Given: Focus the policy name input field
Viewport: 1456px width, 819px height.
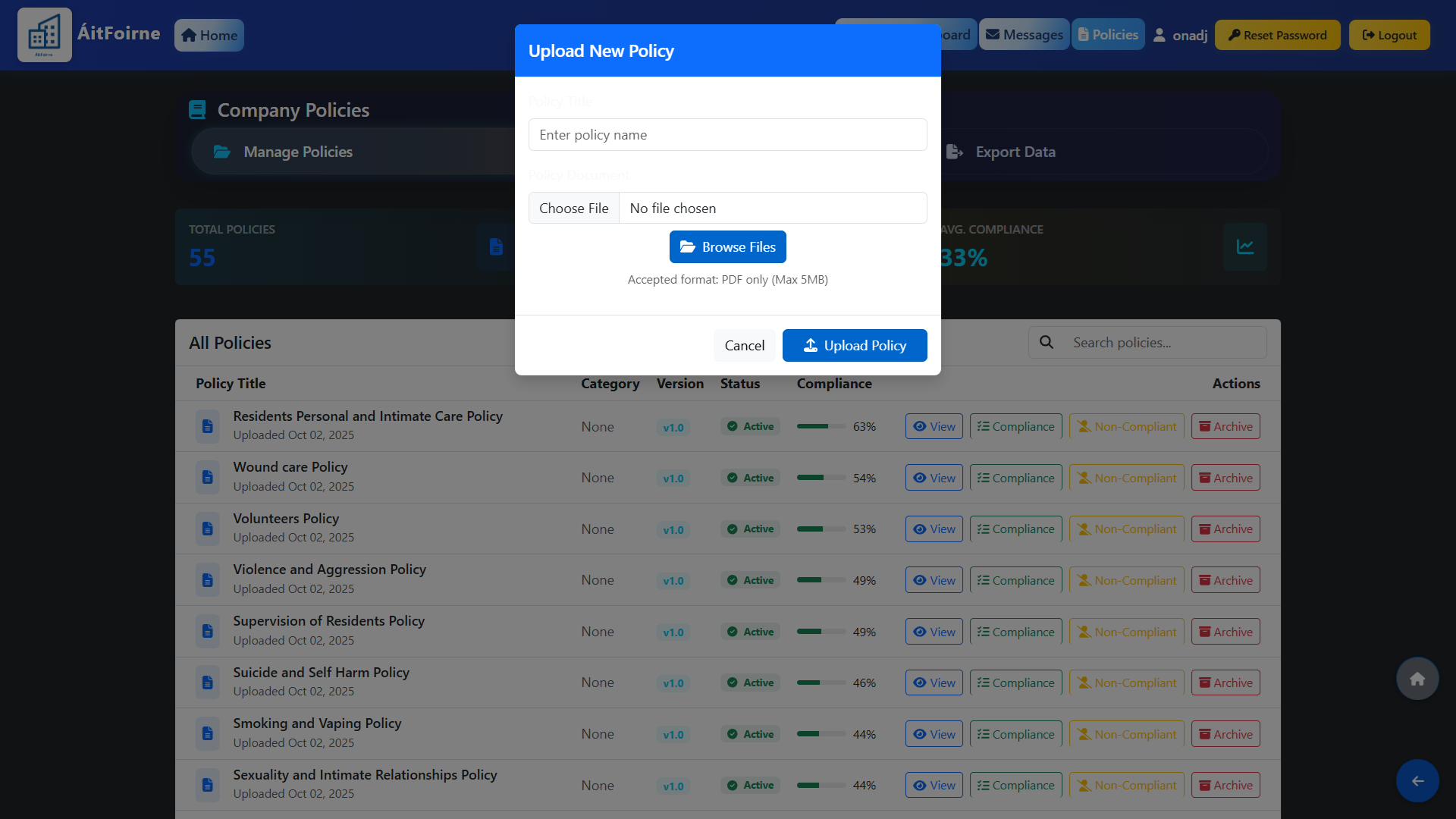Looking at the screenshot, I should [x=727, y=134].
